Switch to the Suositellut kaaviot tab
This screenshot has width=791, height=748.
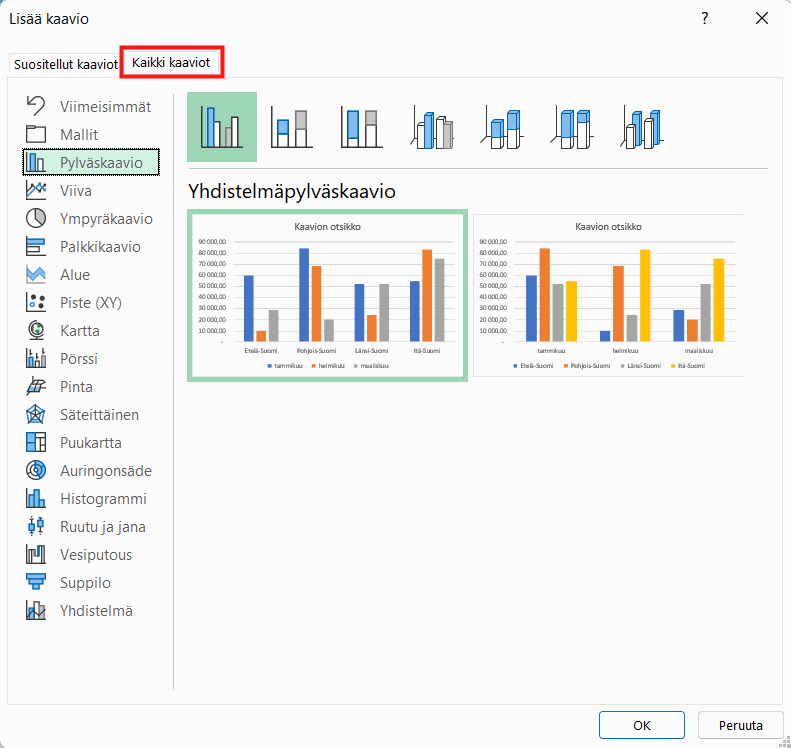tap(65, 64)
